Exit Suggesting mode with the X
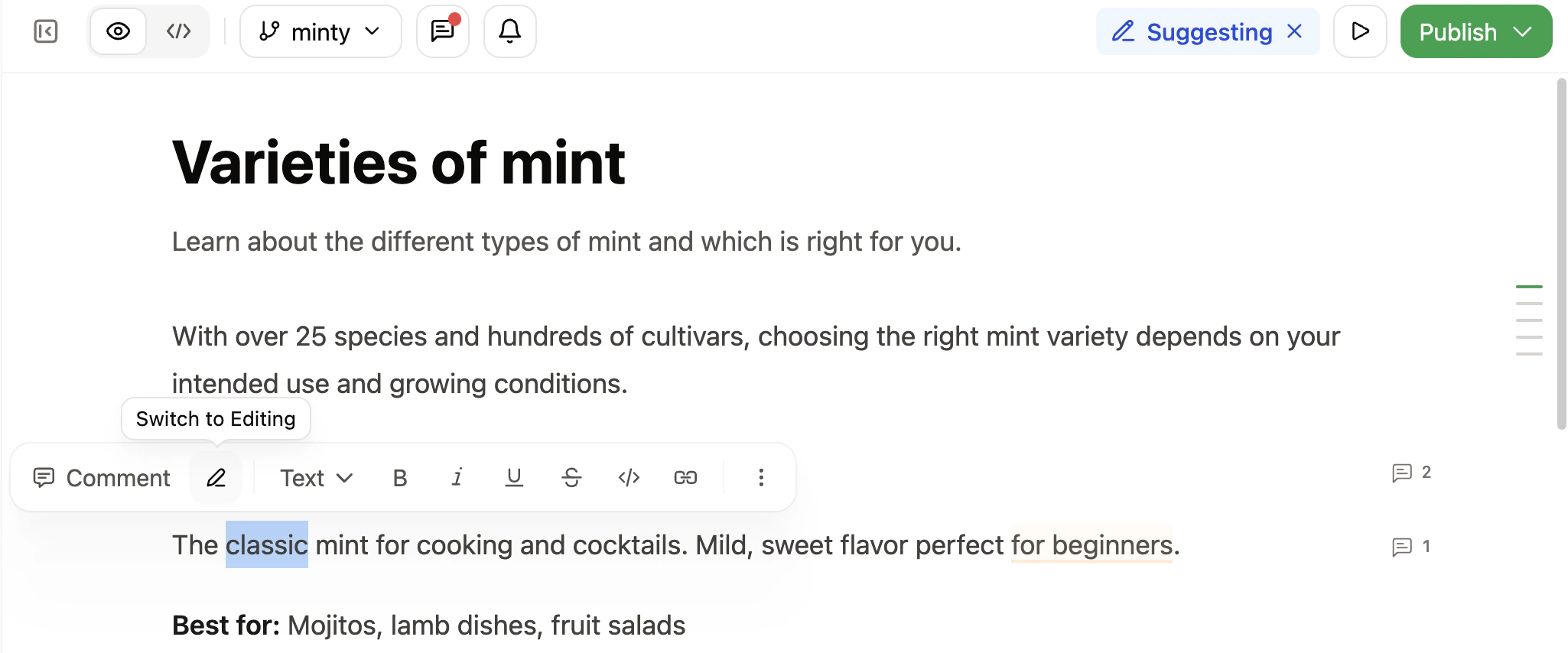This screenshot has width=1568, height=653. [x=1294, y=31]
